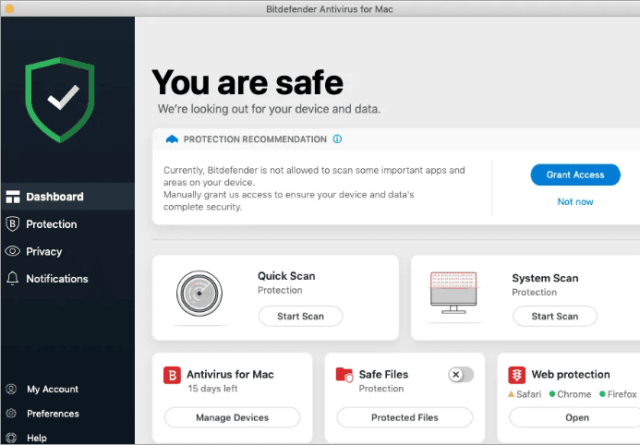640x445 pixels.
Task: Click the 'Quick Scan' card title
Action: tap(286, 276)
